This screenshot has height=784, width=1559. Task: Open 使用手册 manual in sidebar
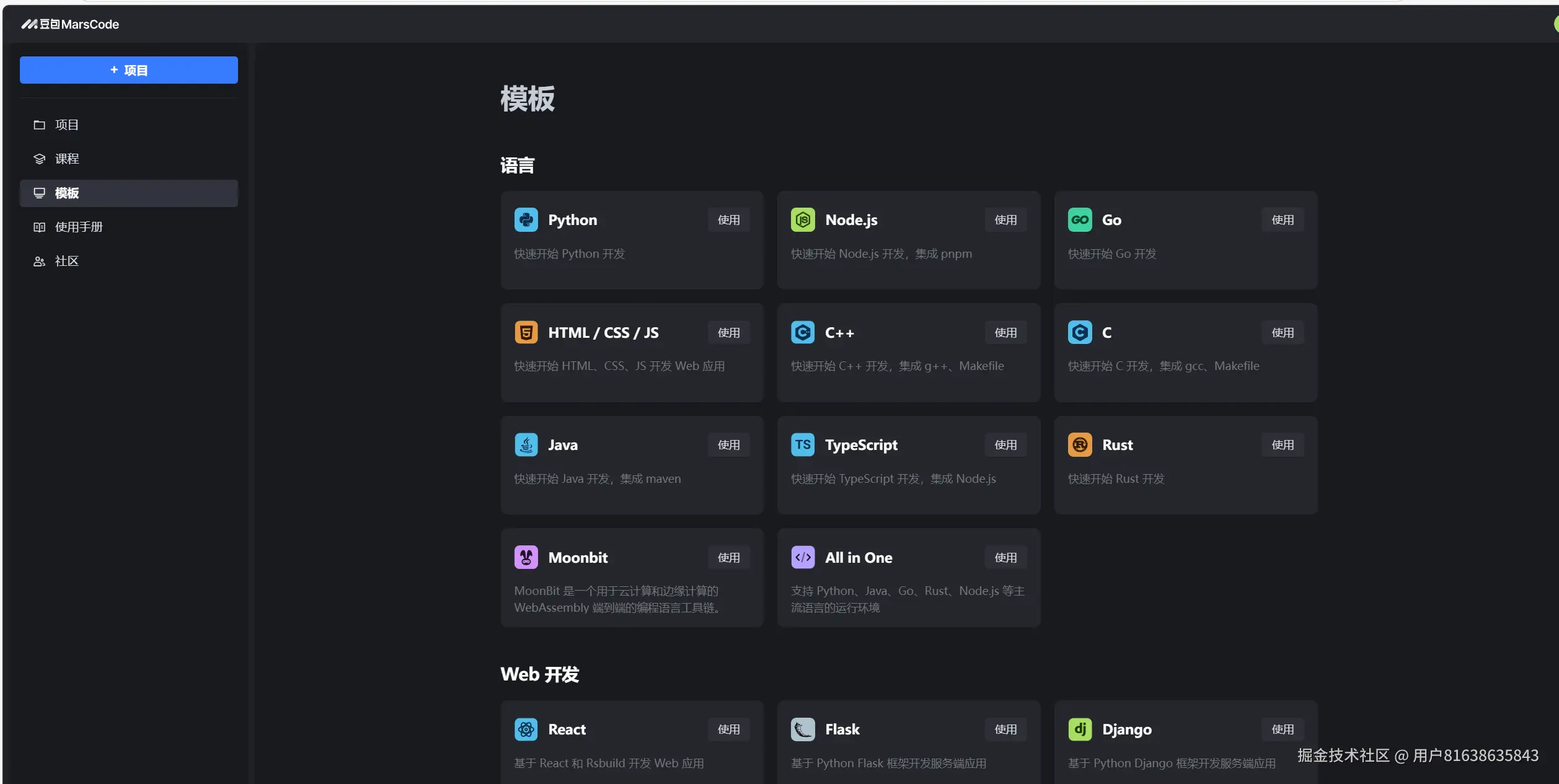(x=78, y=227)
